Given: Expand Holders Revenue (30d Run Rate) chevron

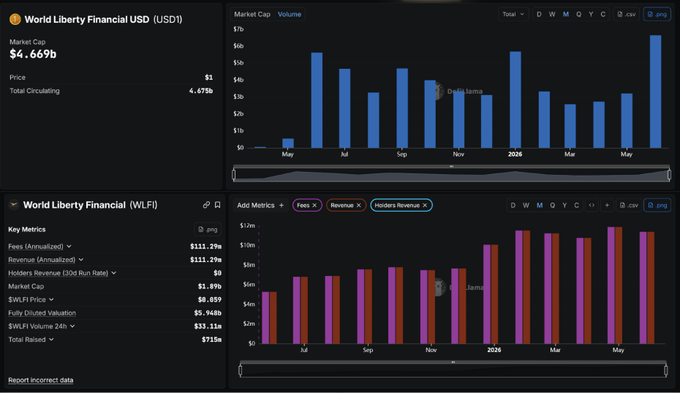Looking at the screenshot, I should tap(114, 273).
